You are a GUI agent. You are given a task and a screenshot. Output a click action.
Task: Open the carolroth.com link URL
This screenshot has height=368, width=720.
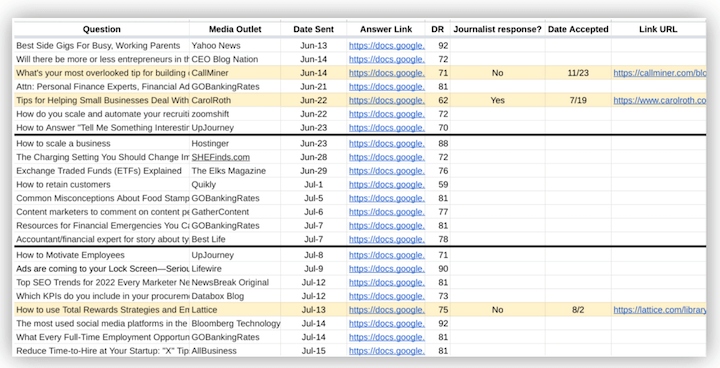tap(659, 100)
